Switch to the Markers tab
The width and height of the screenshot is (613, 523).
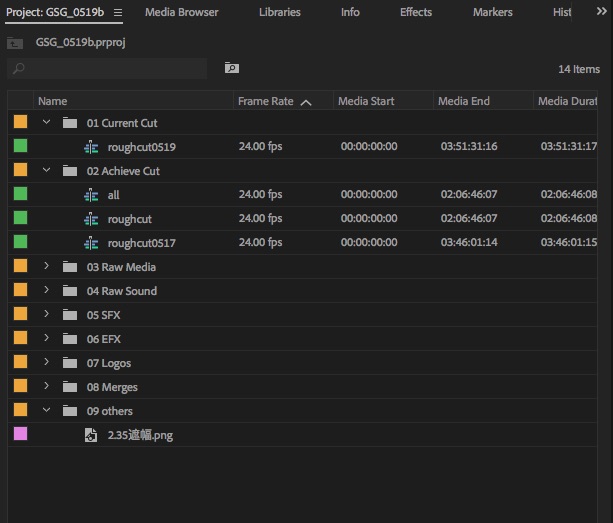click(492, 13)
